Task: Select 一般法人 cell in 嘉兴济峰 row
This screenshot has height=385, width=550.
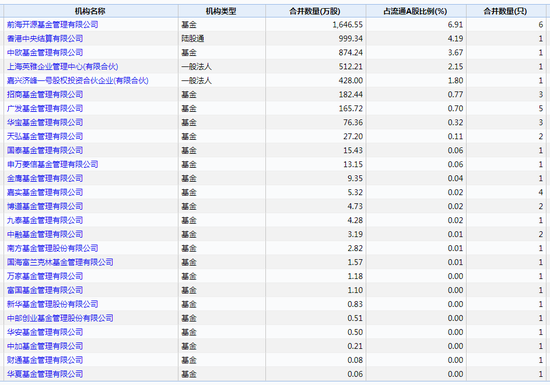Action: click(196, 81)
